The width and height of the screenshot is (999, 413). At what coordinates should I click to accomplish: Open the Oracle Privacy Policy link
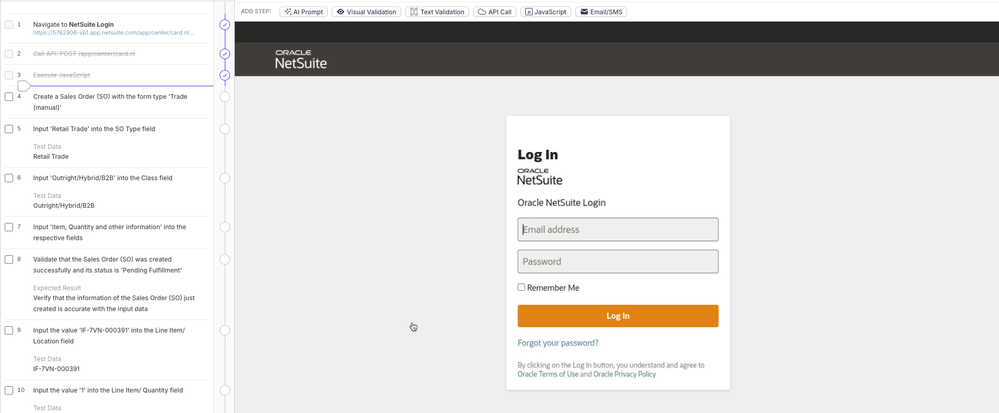[625, 374]
